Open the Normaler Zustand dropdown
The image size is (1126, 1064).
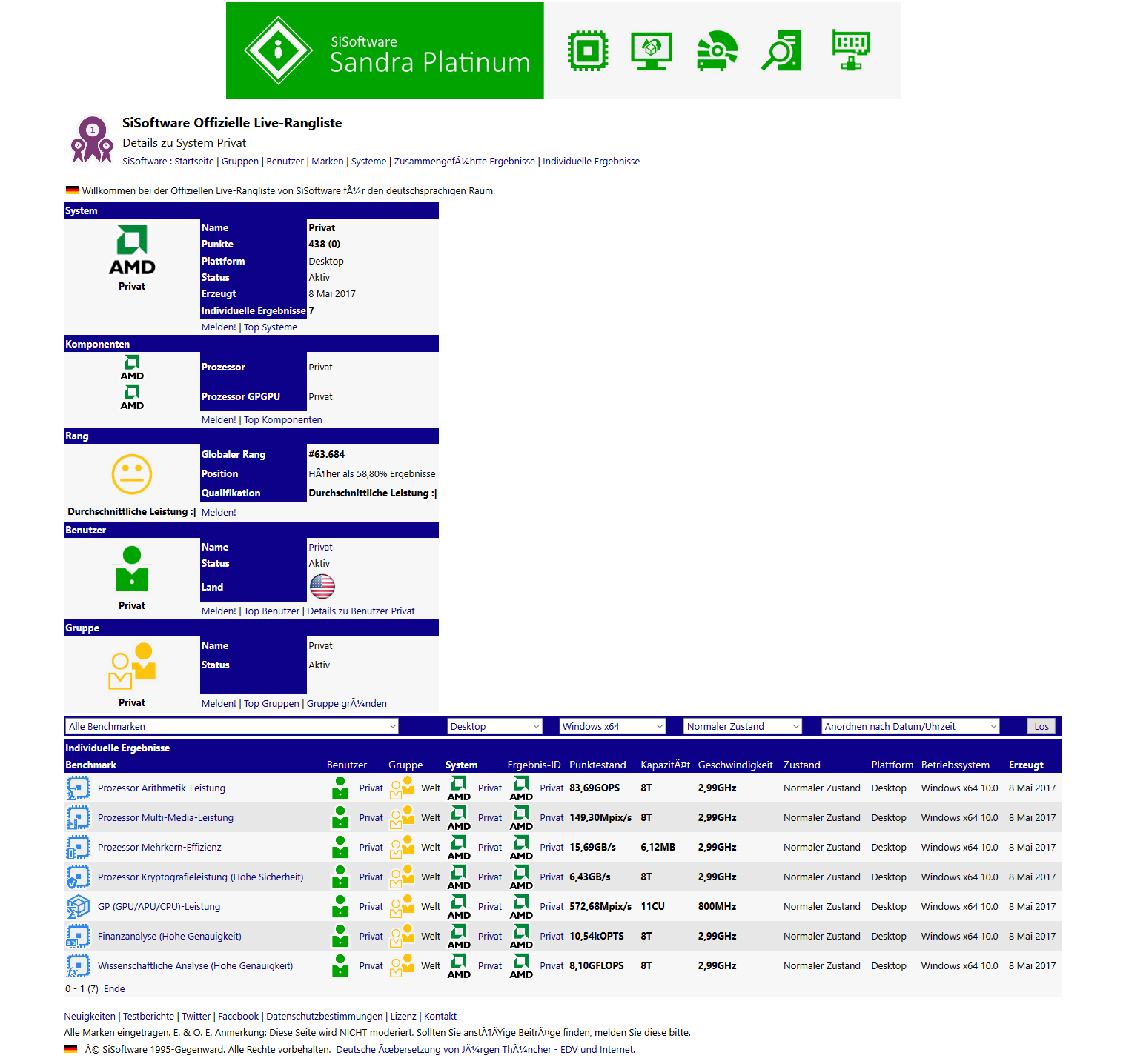coord(743,726)
